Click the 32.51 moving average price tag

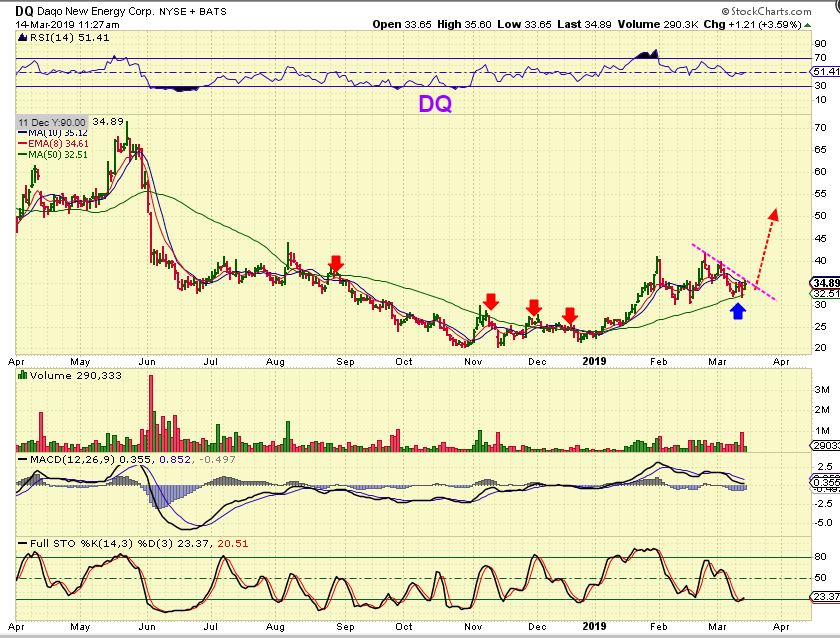click(826, 293)
